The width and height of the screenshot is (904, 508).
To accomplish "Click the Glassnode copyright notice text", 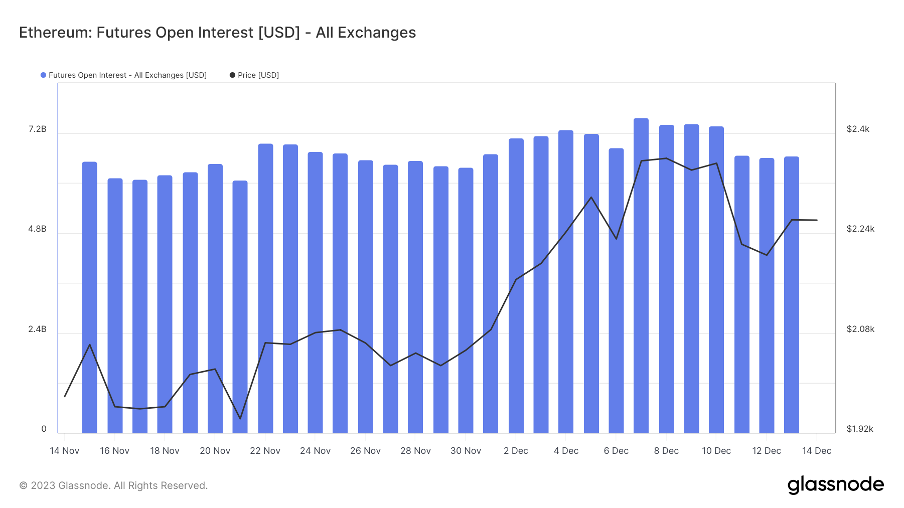I will (113, 486).
